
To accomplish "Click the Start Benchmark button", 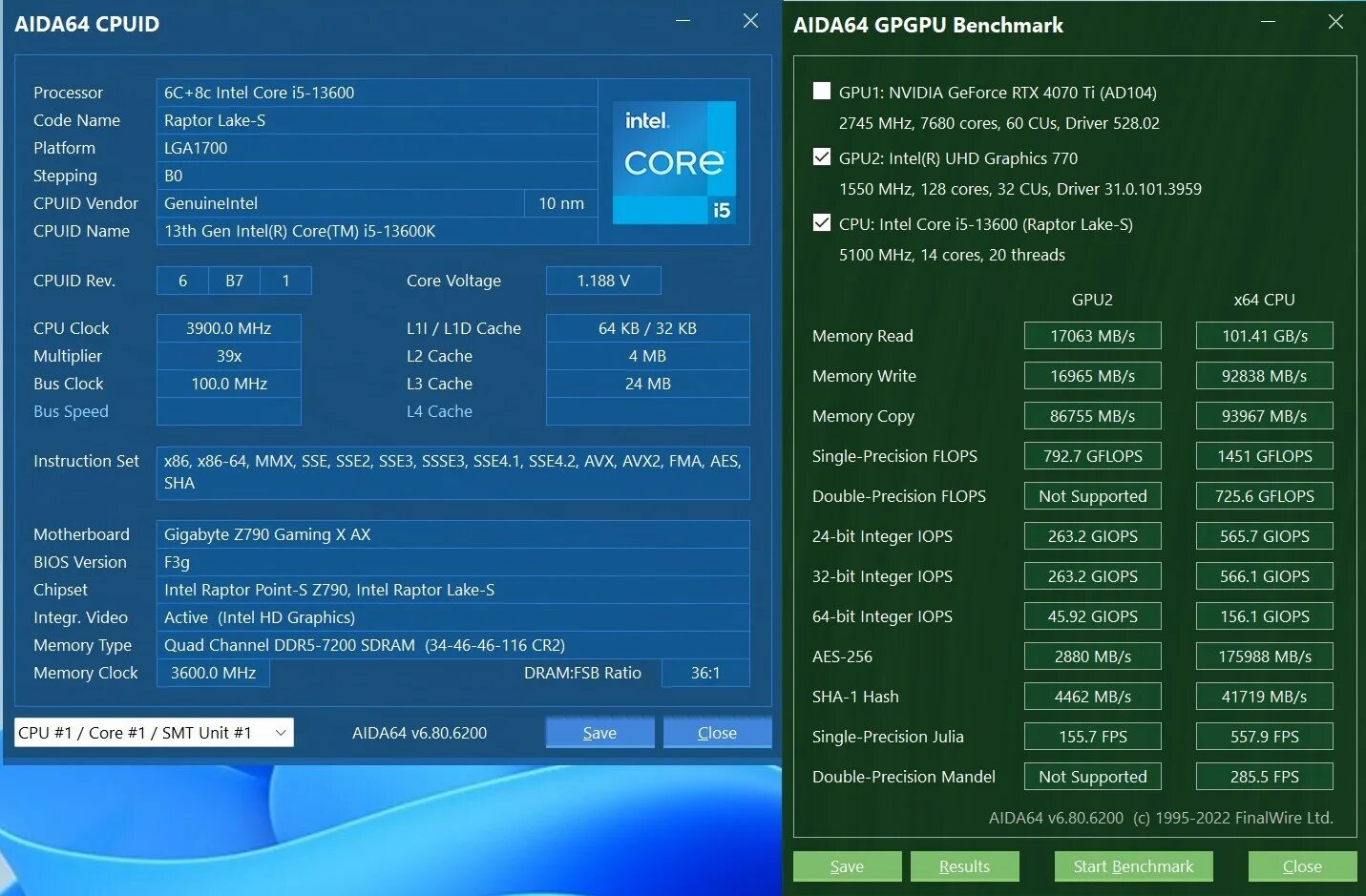I will (x=1133, y=866).
